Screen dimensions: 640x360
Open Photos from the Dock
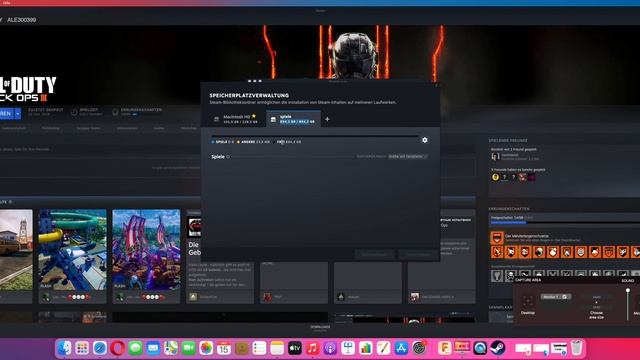tap(206, 348)
